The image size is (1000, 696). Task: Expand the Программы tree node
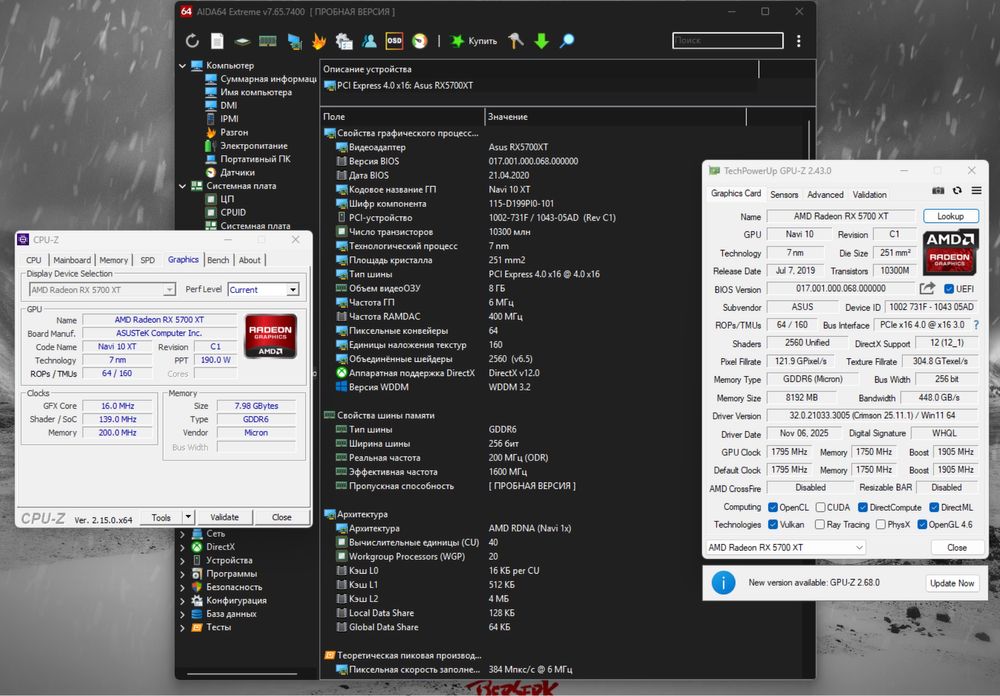pyautogui.click(x=182, y=574)
